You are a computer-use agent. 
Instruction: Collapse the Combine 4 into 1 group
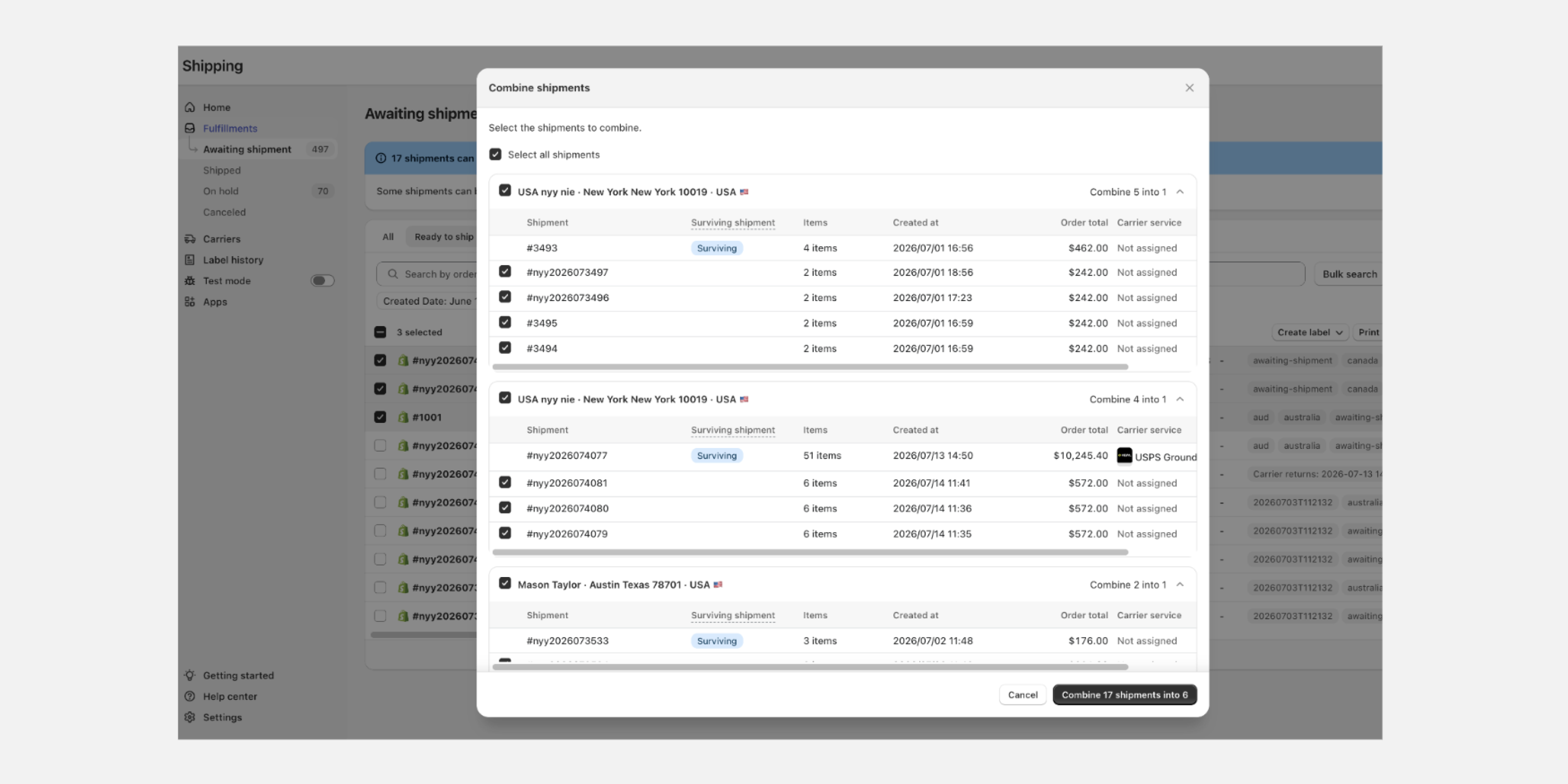tap(1179, 399)
